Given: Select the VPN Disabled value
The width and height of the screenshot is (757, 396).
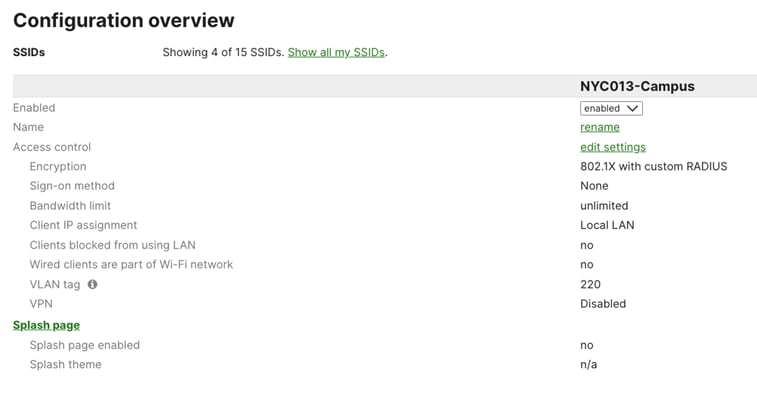Looking at the screenshot, I should click(x=603, y=304).
